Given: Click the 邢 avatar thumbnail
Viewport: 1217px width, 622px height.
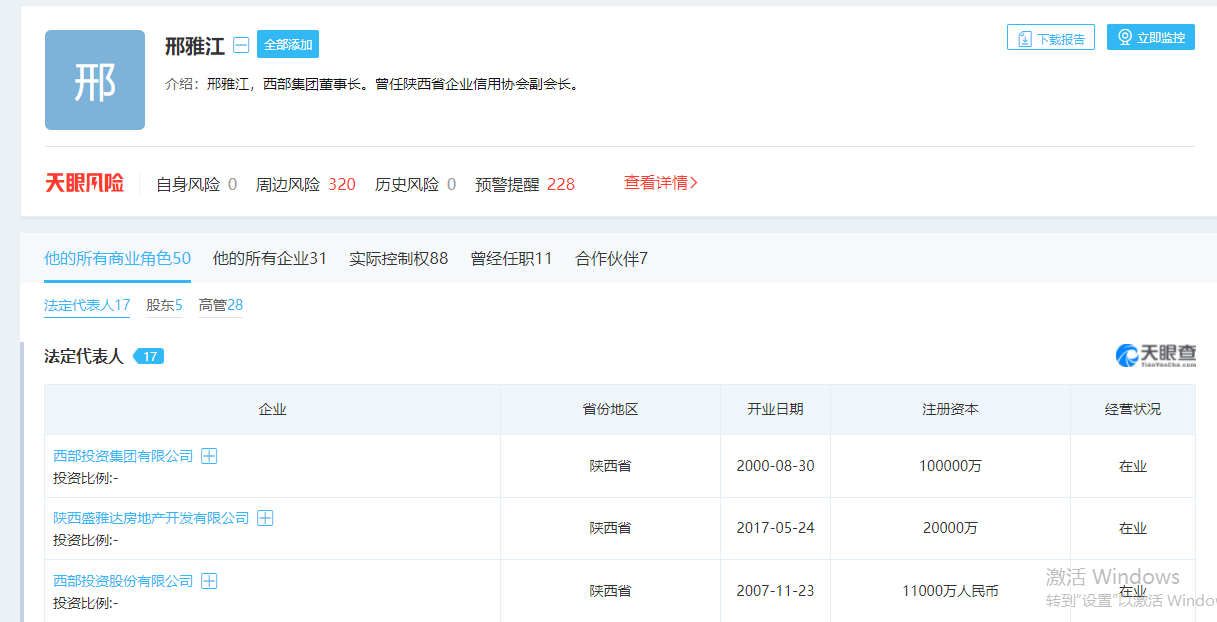Looking at the screenshot, I should click(x=95, y=80).
